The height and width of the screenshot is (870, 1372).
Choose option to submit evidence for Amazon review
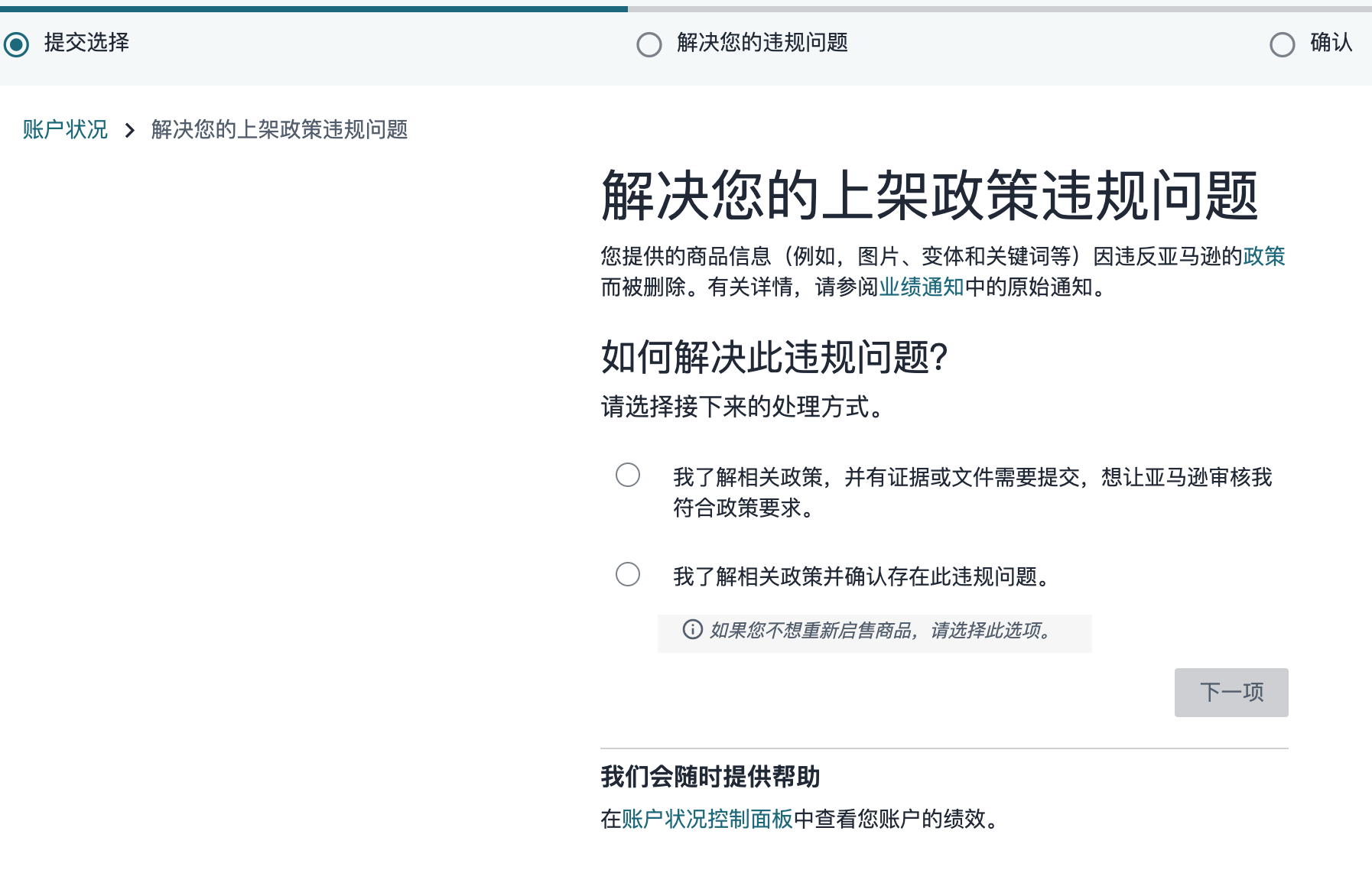point(628,475)
